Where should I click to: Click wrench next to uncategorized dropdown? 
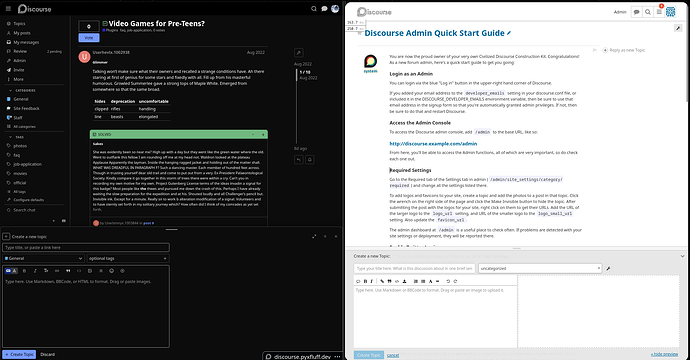608,268
